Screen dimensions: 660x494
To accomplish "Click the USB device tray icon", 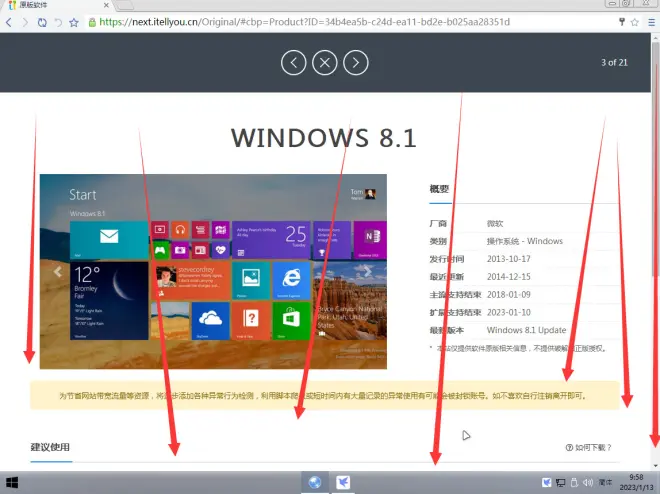I will click(574, 482).
